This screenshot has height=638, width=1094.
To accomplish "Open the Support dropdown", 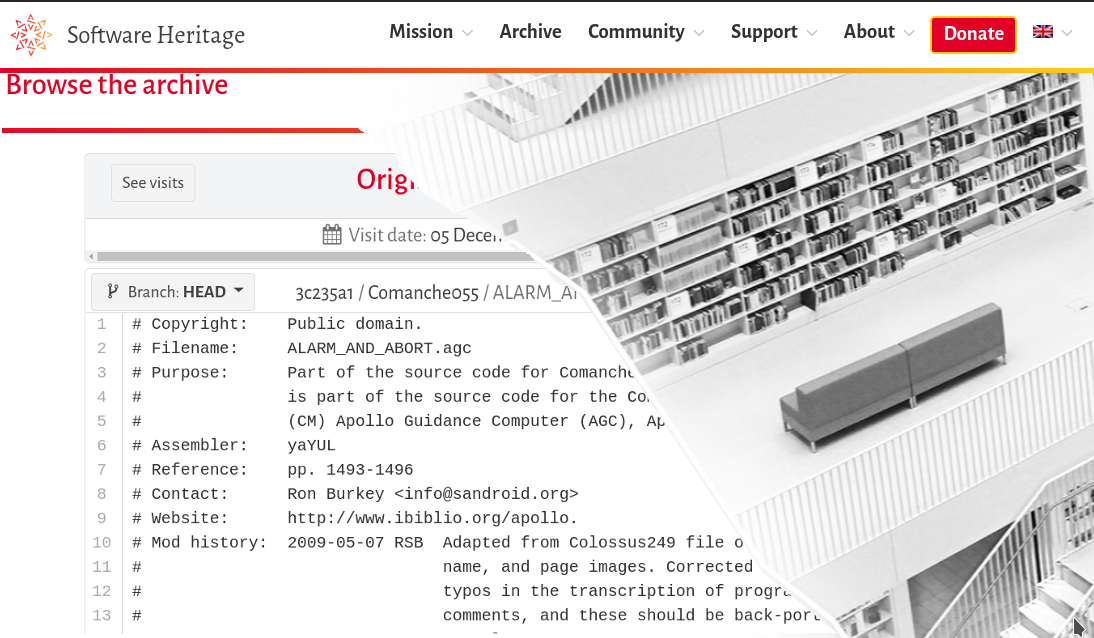I will click(x=774, y=32).
